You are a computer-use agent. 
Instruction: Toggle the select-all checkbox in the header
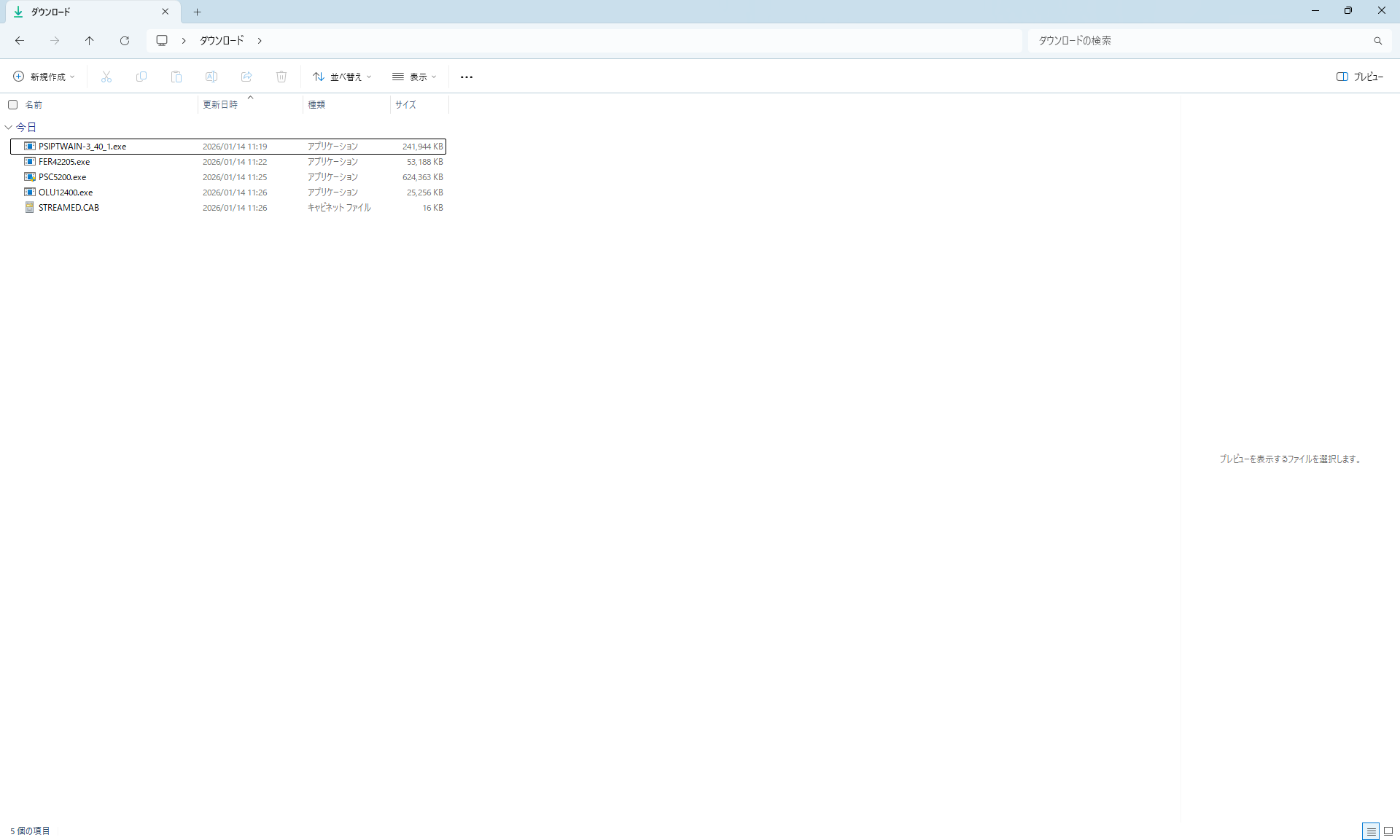12,104
